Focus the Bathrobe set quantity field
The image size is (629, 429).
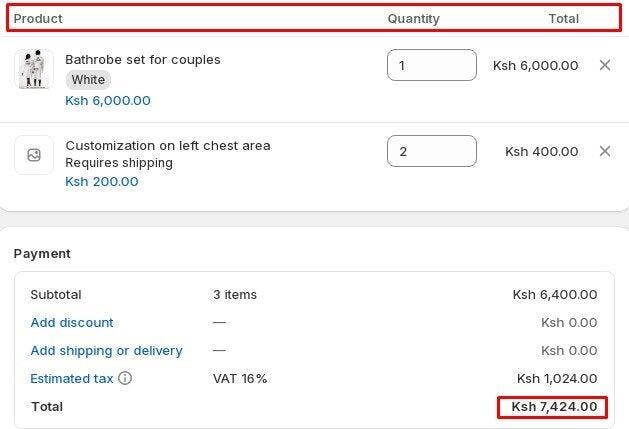[x=431, y=65]
